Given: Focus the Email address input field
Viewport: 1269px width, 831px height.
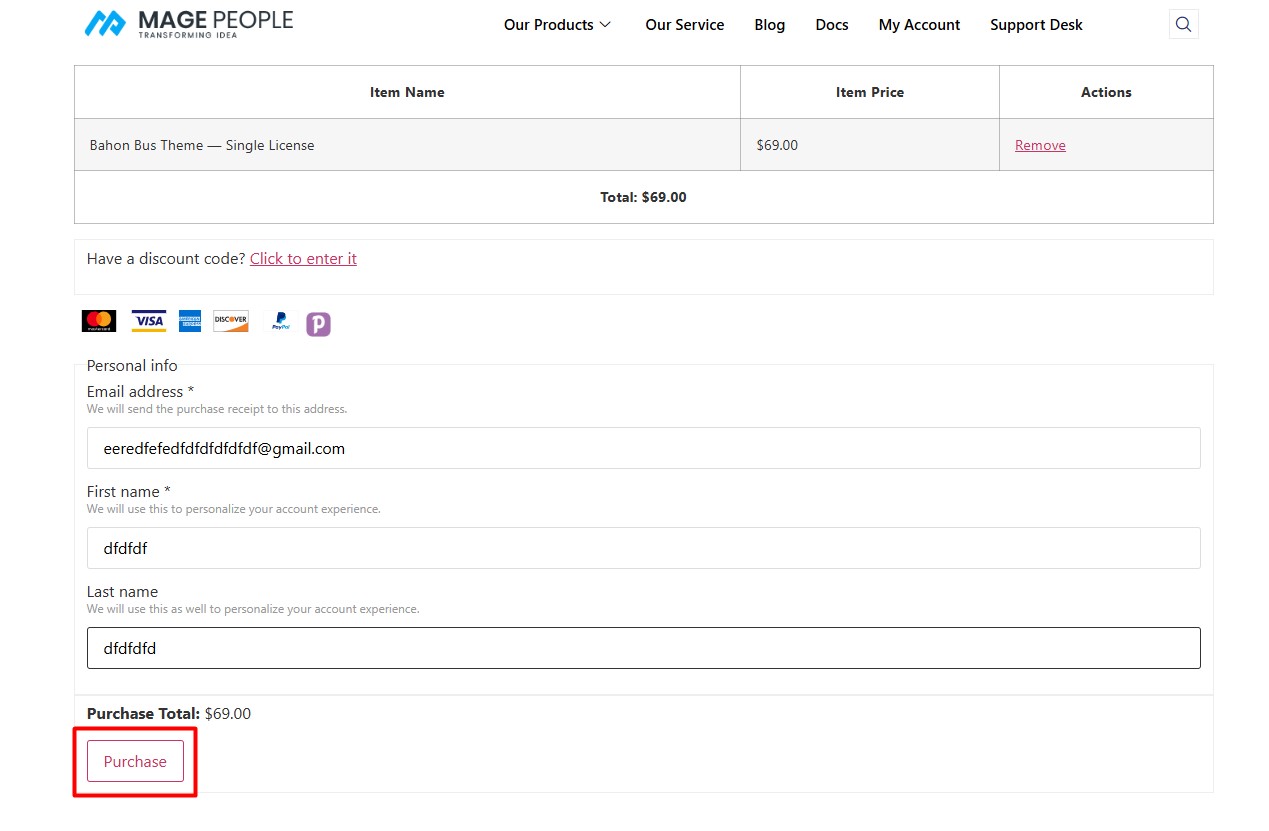Looking at the screenshot, I should (643, 448).
